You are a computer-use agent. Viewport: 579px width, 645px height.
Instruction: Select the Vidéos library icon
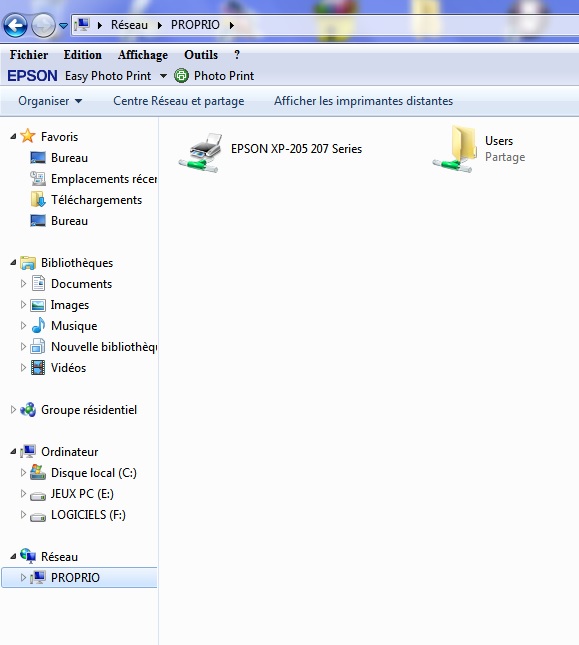tap(38, 368)
